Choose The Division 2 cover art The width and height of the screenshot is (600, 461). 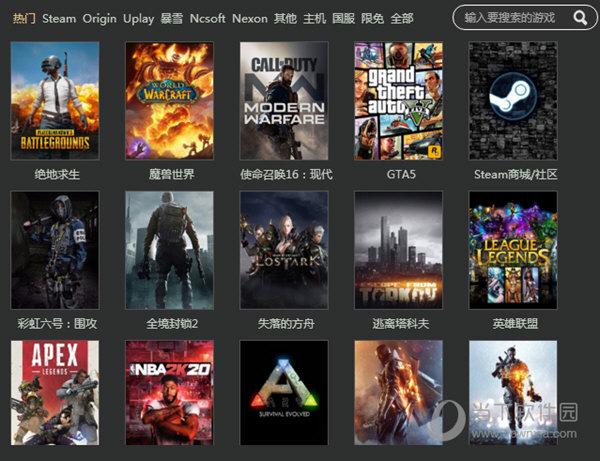point(170,250)
